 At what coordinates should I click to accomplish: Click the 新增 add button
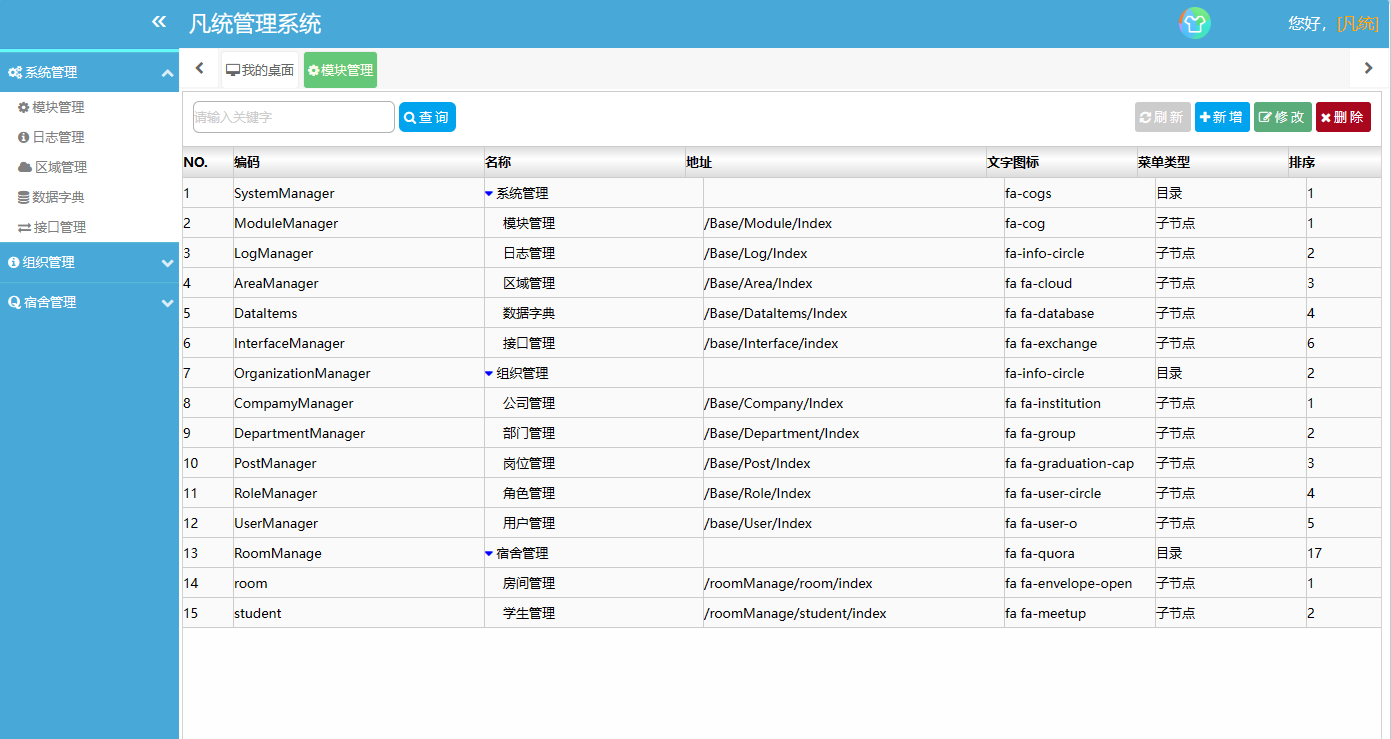1222,117
